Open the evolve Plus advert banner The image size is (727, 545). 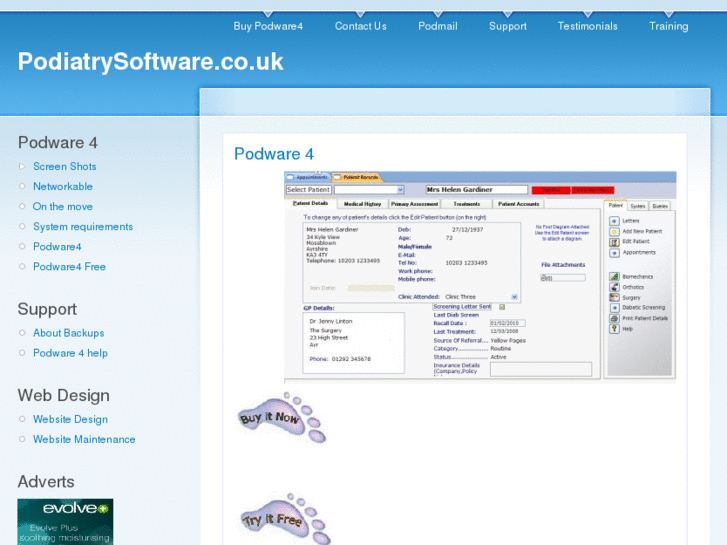pyautogui.click(x=65, y=522)
